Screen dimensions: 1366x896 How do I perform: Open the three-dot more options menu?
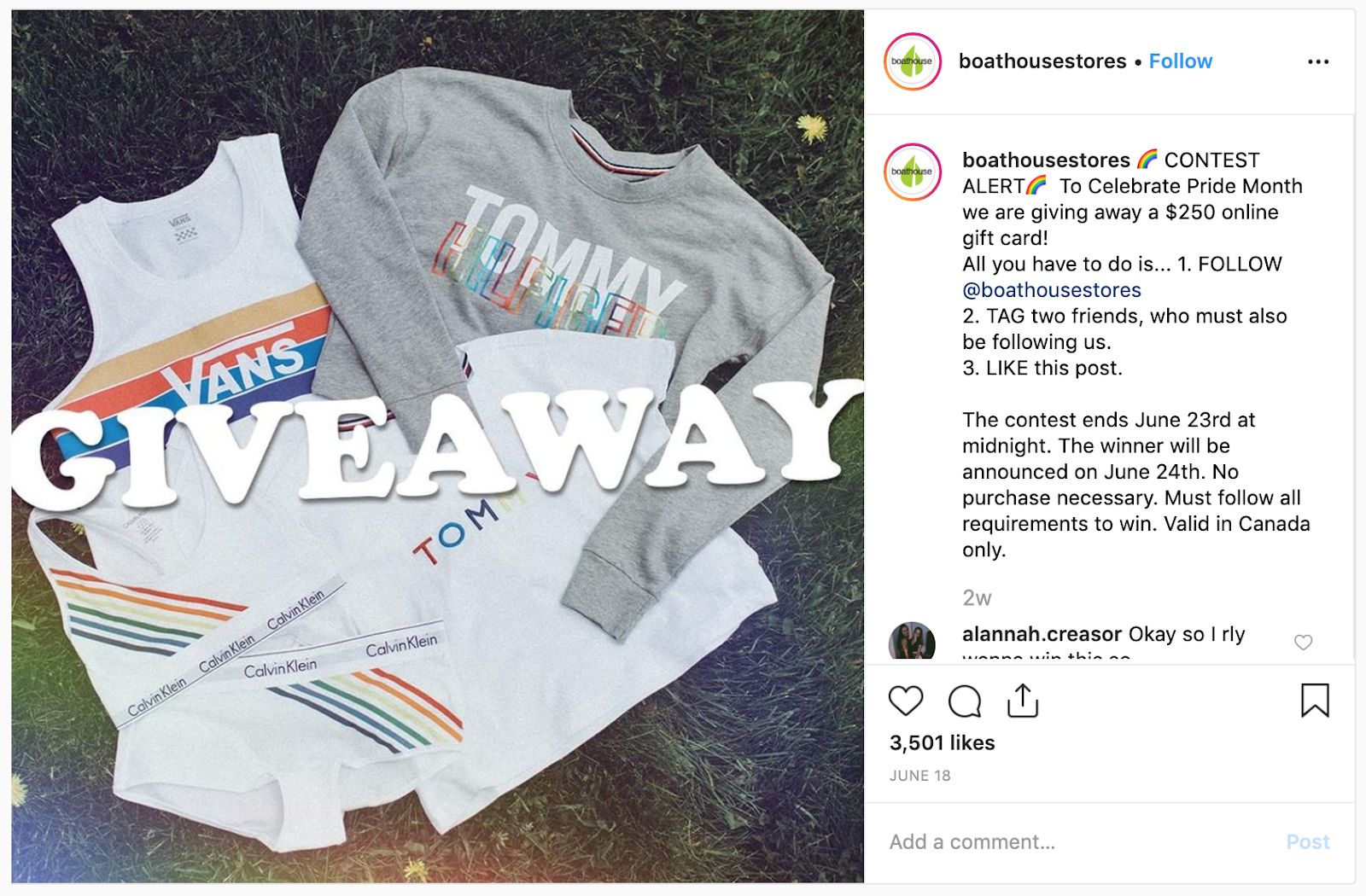[x=1318, y=61]
